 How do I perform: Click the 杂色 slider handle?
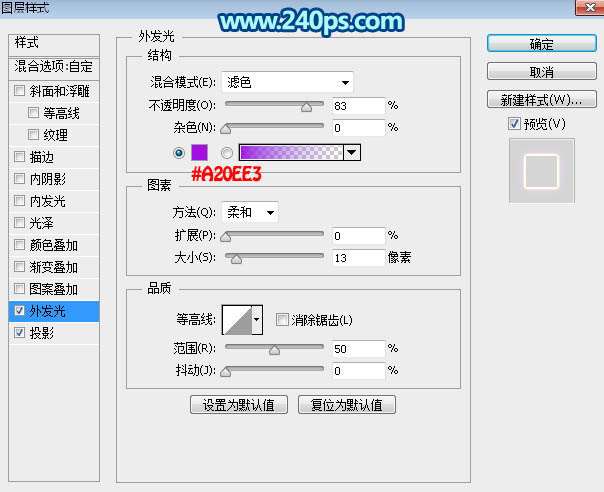(x=226, y=129)
